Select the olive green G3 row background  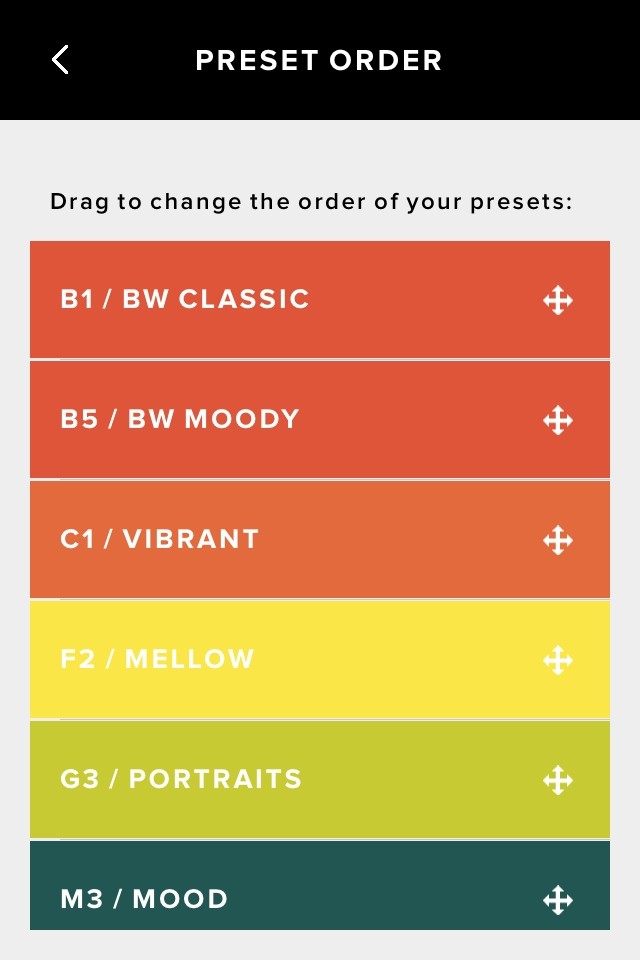coord(420,780)
